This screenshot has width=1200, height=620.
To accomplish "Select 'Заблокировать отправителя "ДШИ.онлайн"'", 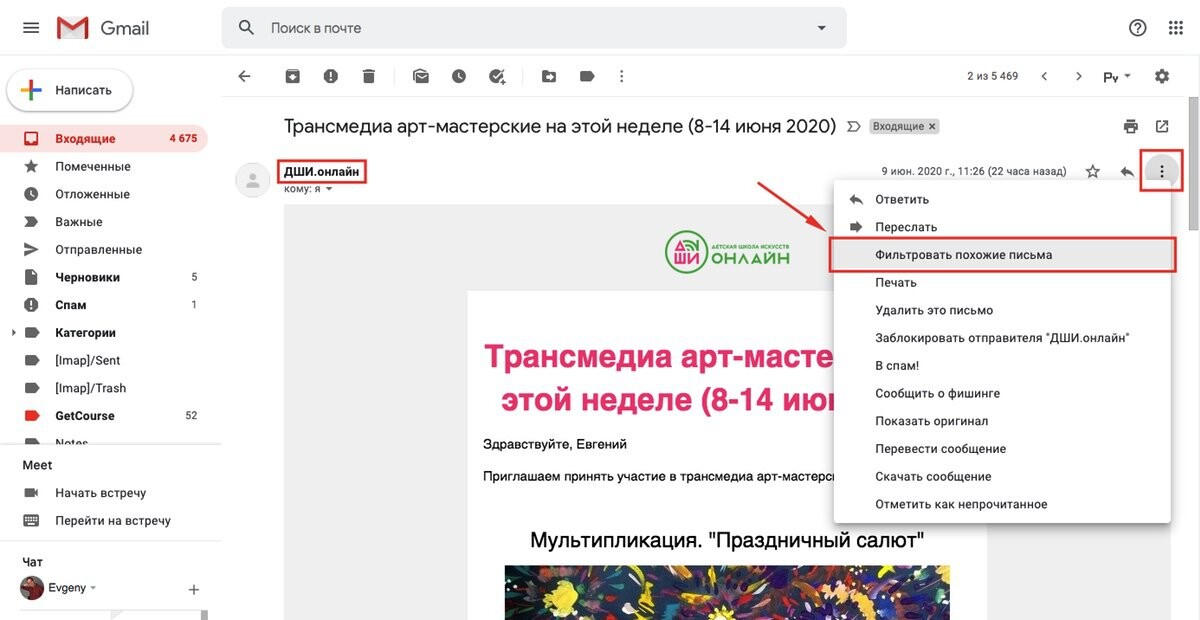I will [1001, 338].
